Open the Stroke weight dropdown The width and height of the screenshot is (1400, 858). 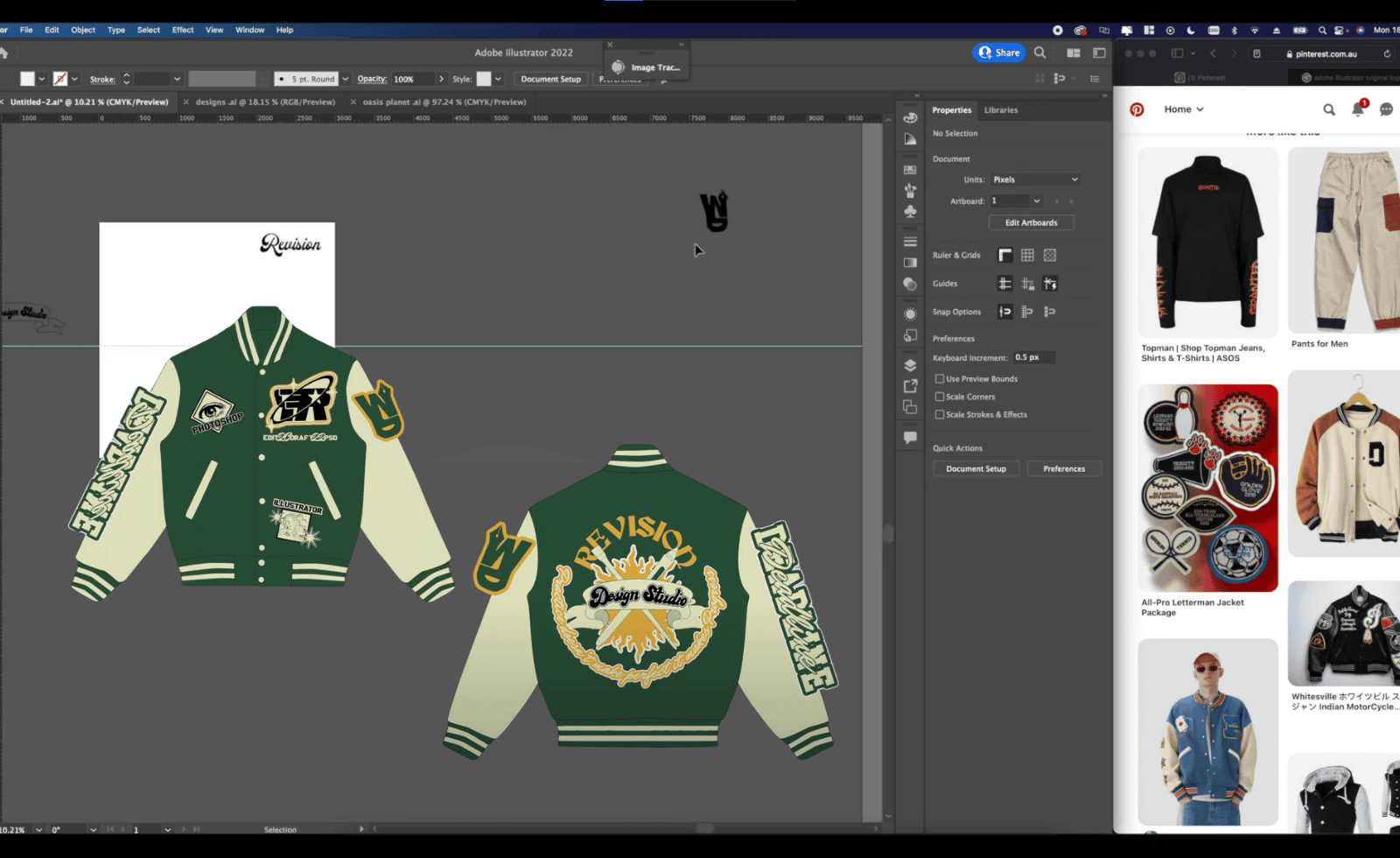(177, 79)
